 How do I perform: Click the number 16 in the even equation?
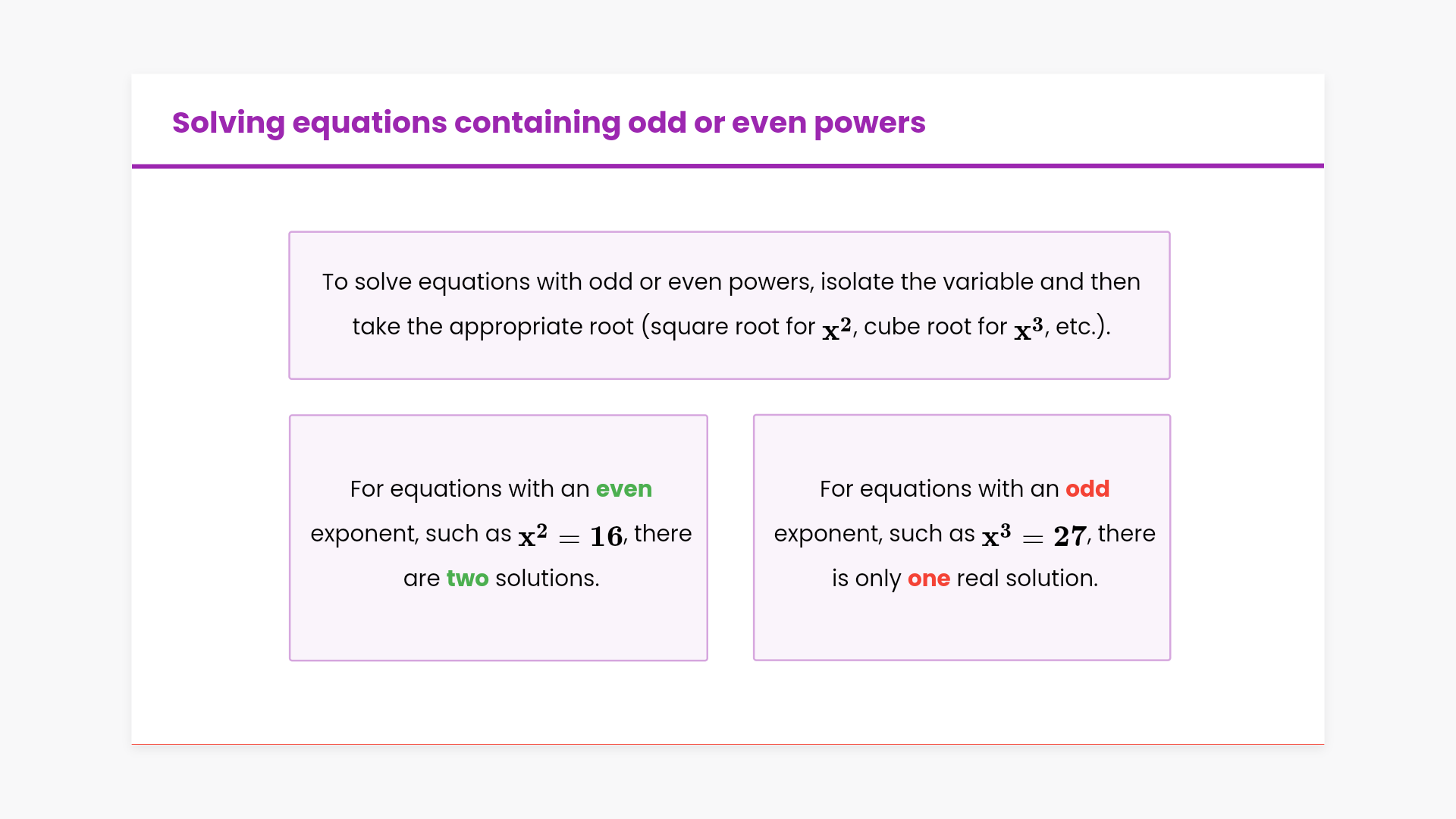[x=606, y=536]
